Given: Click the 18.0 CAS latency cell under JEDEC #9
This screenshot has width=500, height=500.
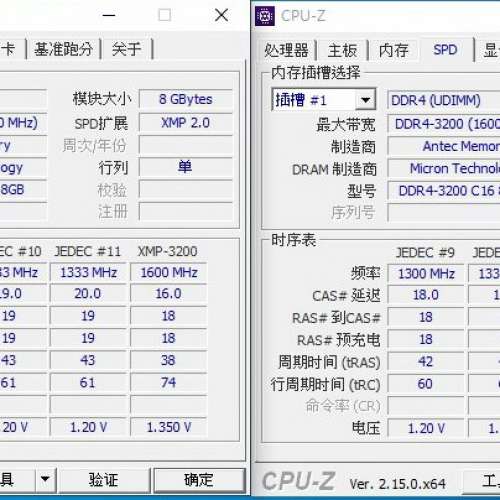Looking at the screenshot, I should click(x=426, y=295).
